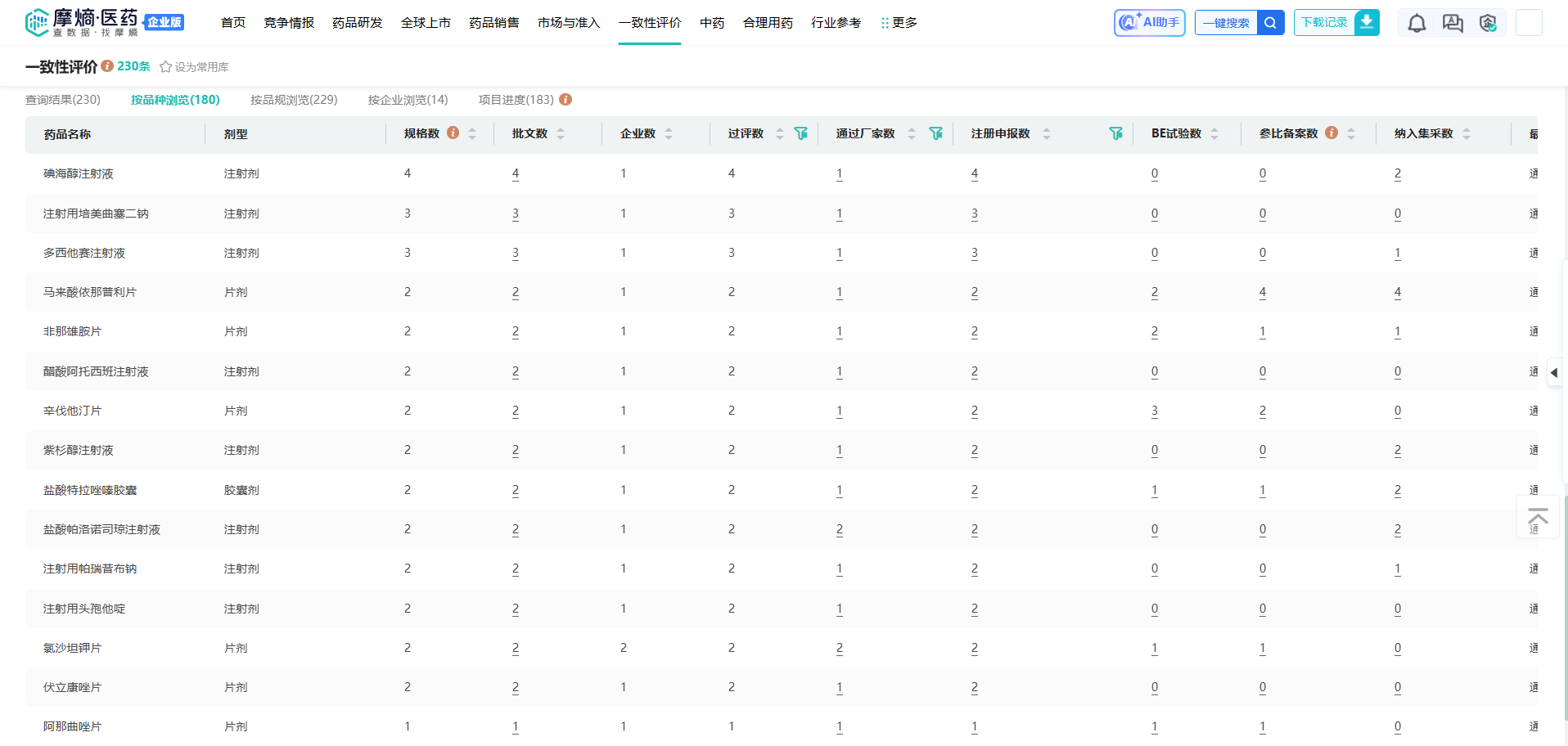Open the translation chat icon

point(1453,24)
